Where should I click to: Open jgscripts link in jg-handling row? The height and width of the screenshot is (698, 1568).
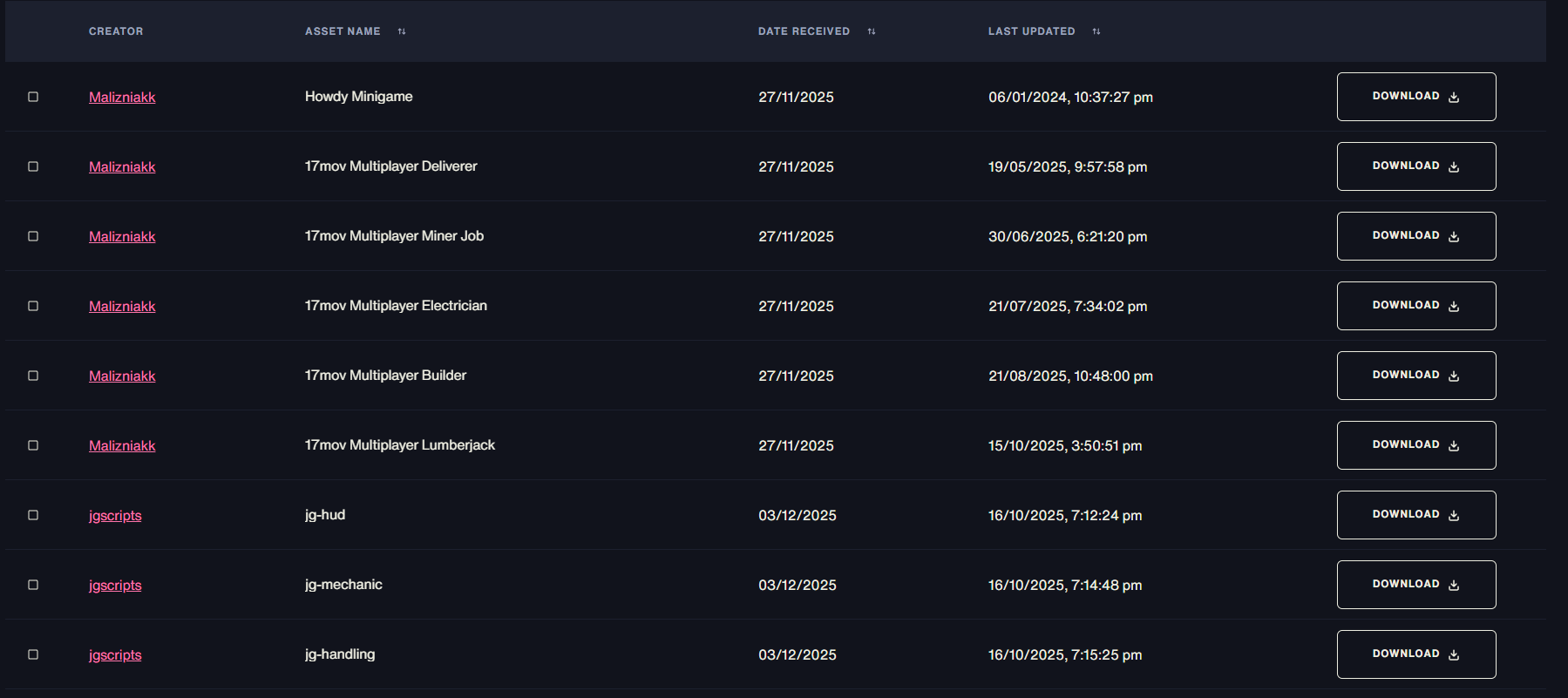pyautogui.click(x=115, y=655)
